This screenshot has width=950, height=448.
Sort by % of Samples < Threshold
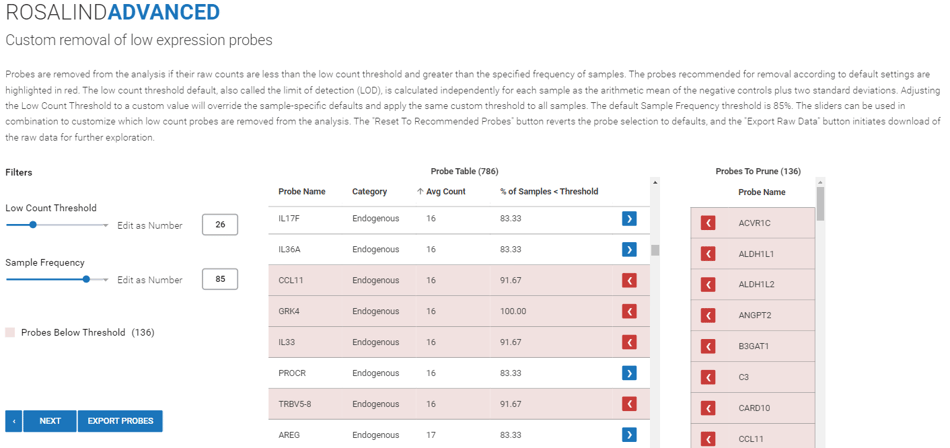point(549,192)
